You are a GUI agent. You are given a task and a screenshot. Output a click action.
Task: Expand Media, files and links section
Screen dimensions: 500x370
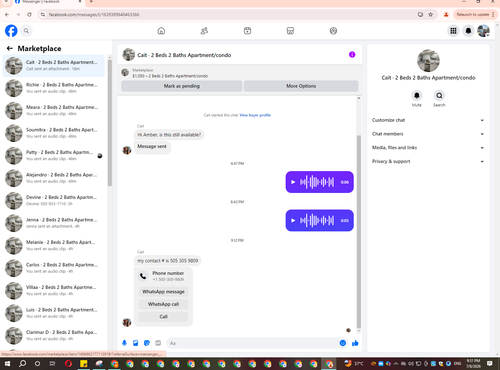pyautogui.click(x=428, y=148)
